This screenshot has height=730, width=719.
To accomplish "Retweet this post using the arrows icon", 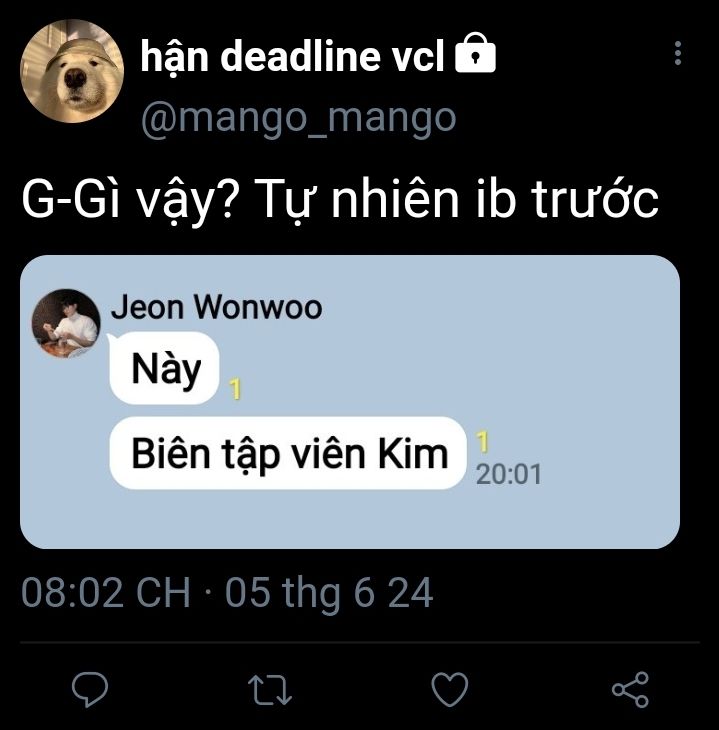I will 270,689.
